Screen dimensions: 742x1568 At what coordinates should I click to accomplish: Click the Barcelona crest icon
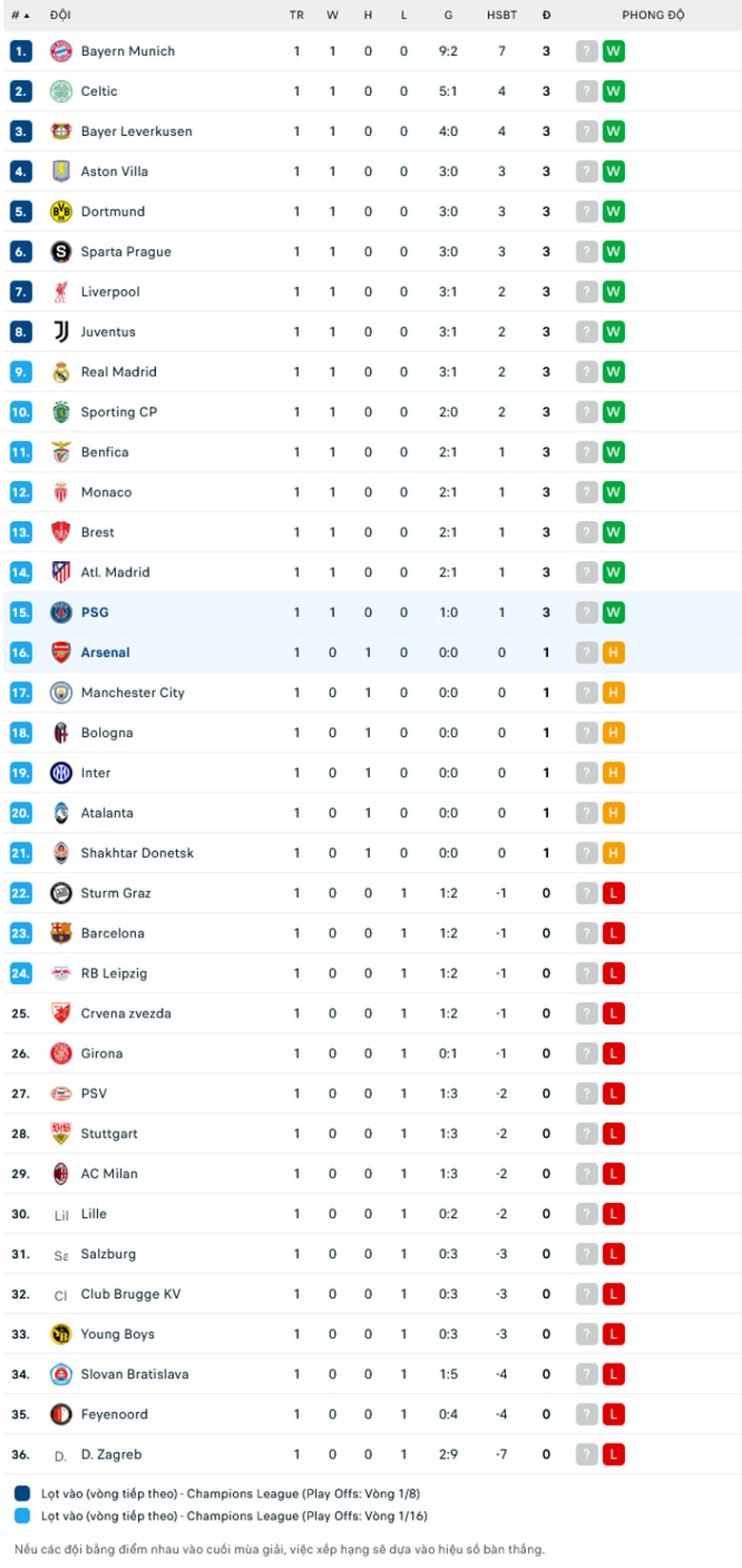[61, 933]
